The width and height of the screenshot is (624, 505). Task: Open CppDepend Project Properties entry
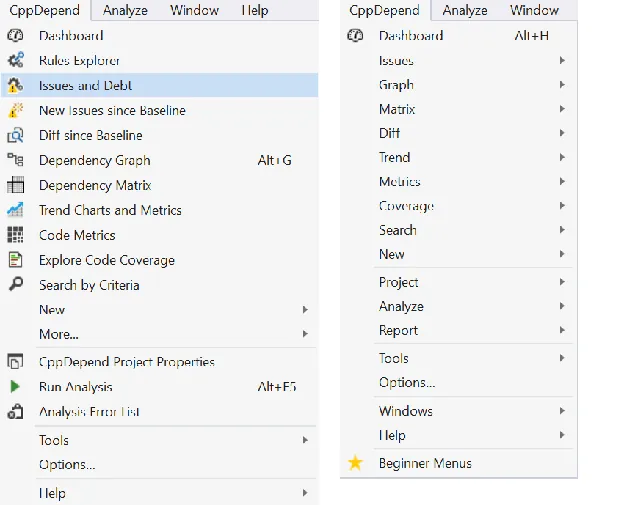pyautogui.click(x=160, y=362)
